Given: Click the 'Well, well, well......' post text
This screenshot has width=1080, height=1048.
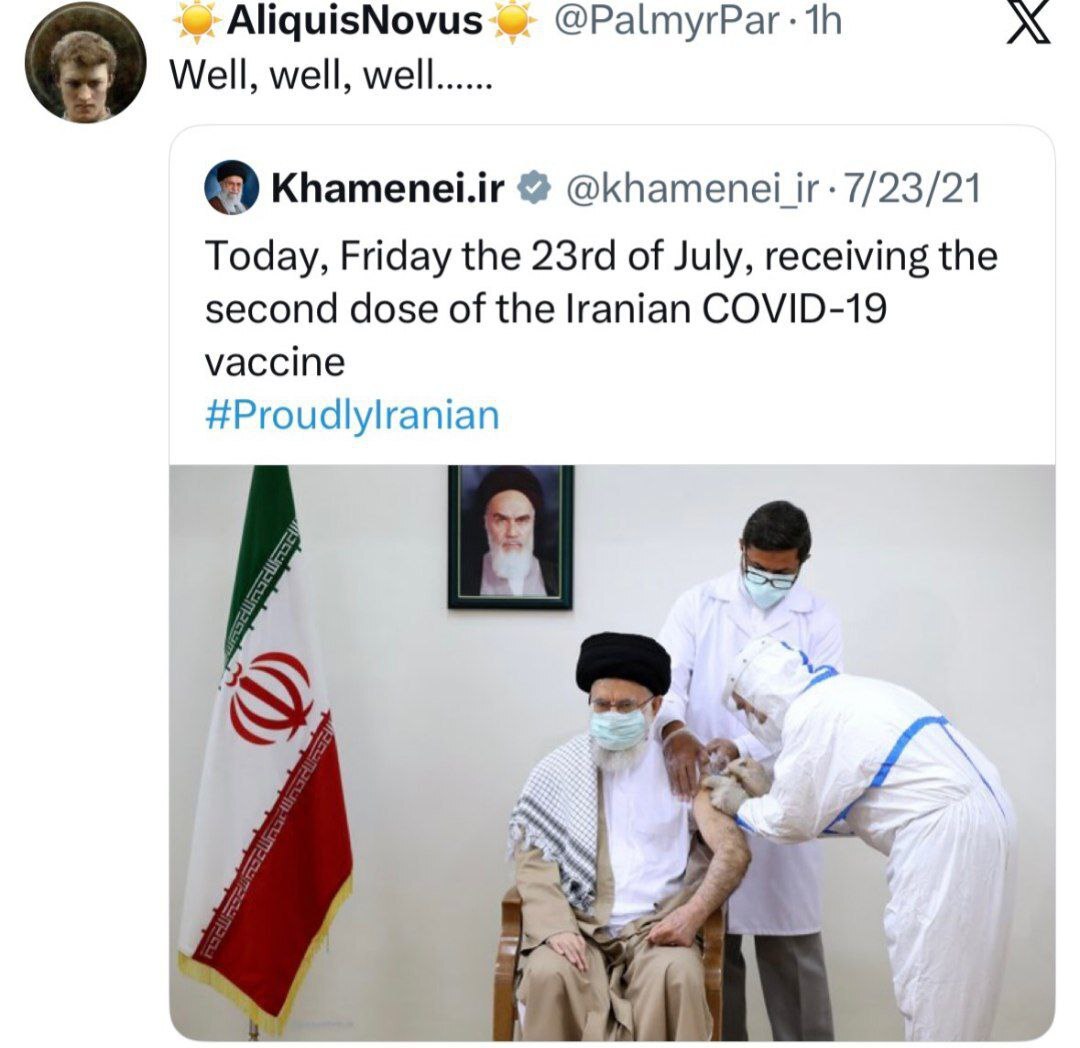Looking at the screenshot, I should (x=331, y=74).
